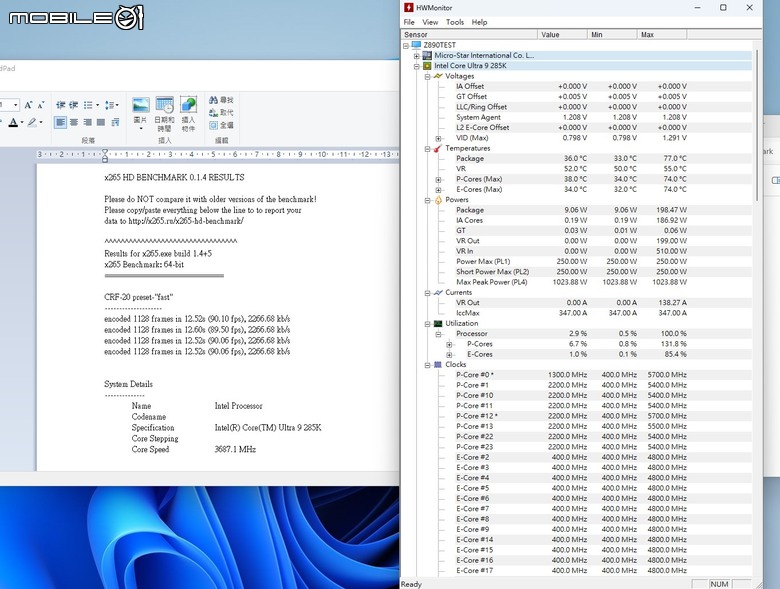Collapse the Clocks section
The width and height of the screenshot is (780, 589).
(427, 365)
